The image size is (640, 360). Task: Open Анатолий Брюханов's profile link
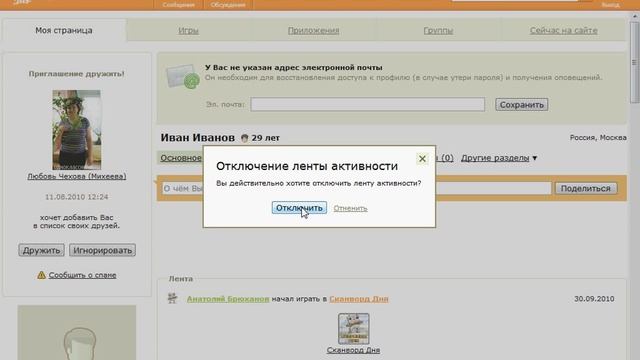[228, 299]
